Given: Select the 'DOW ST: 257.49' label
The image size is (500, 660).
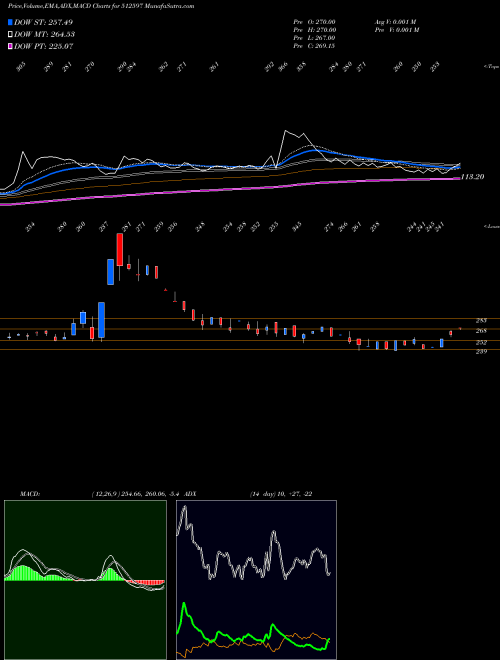Looking at the screenshot, I should coord(43,22).
